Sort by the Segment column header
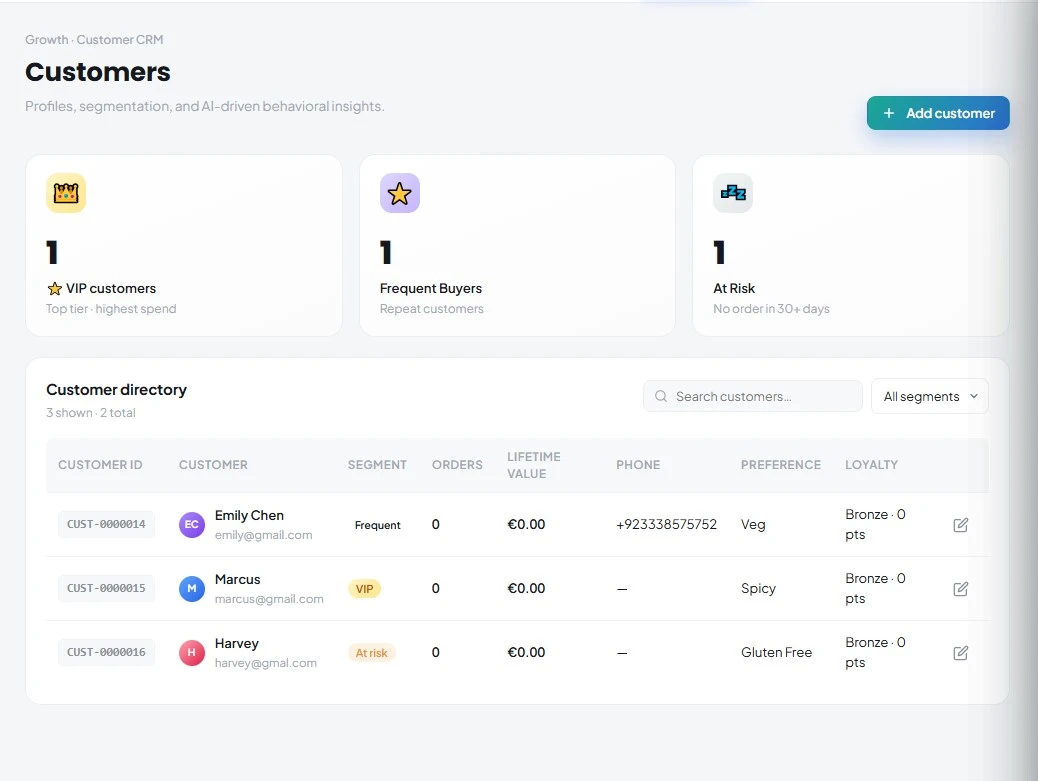Screen dimensions: 1038x781 point(377,465)
